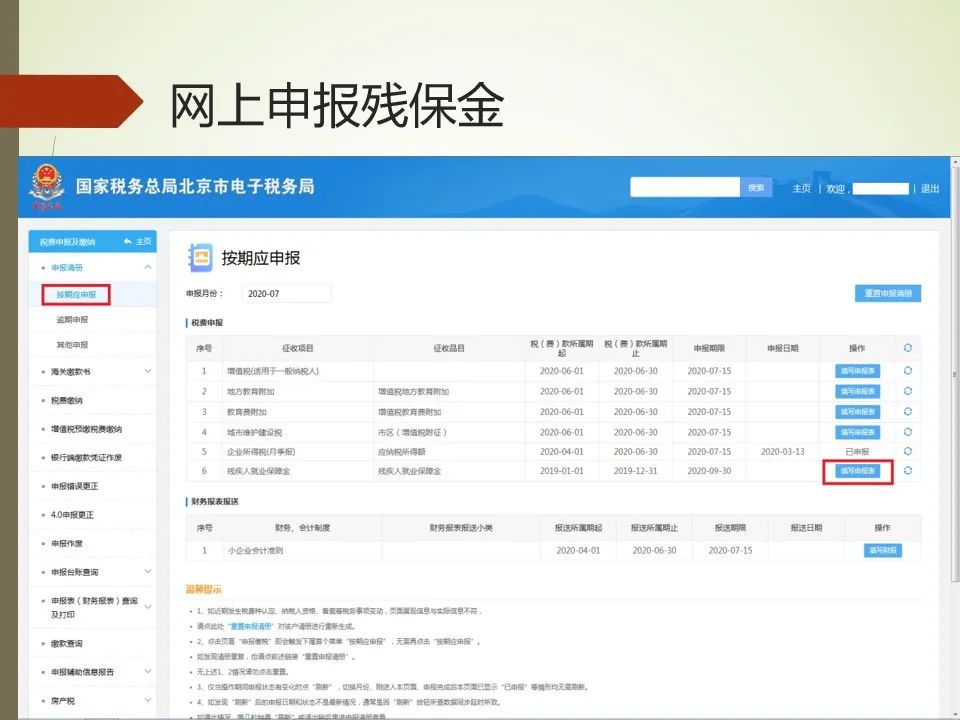Click the 小企业会计准则 cell

tap(255, 550)
